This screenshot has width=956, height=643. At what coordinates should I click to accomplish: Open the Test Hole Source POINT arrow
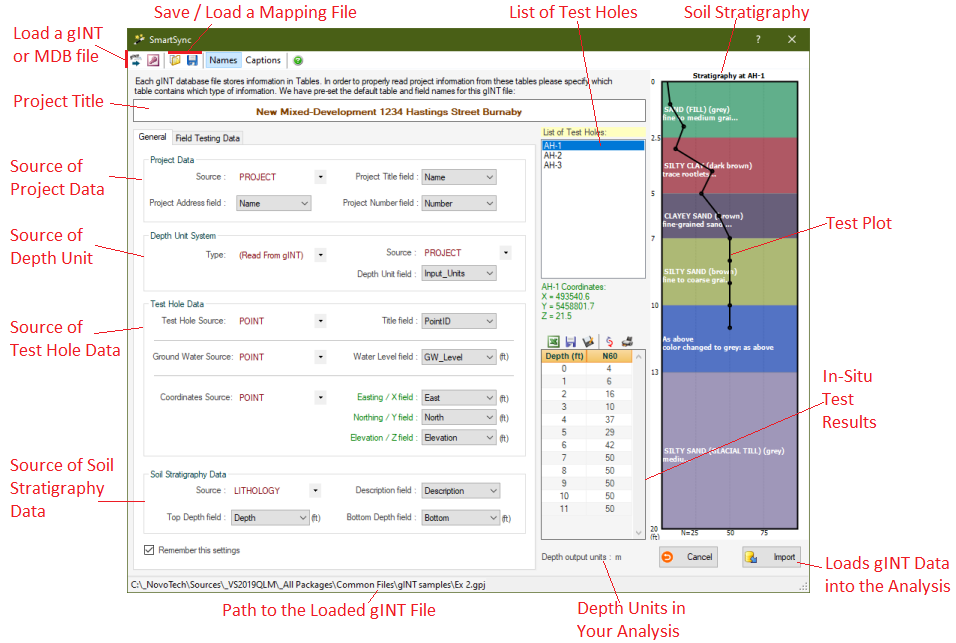[321, 321]
